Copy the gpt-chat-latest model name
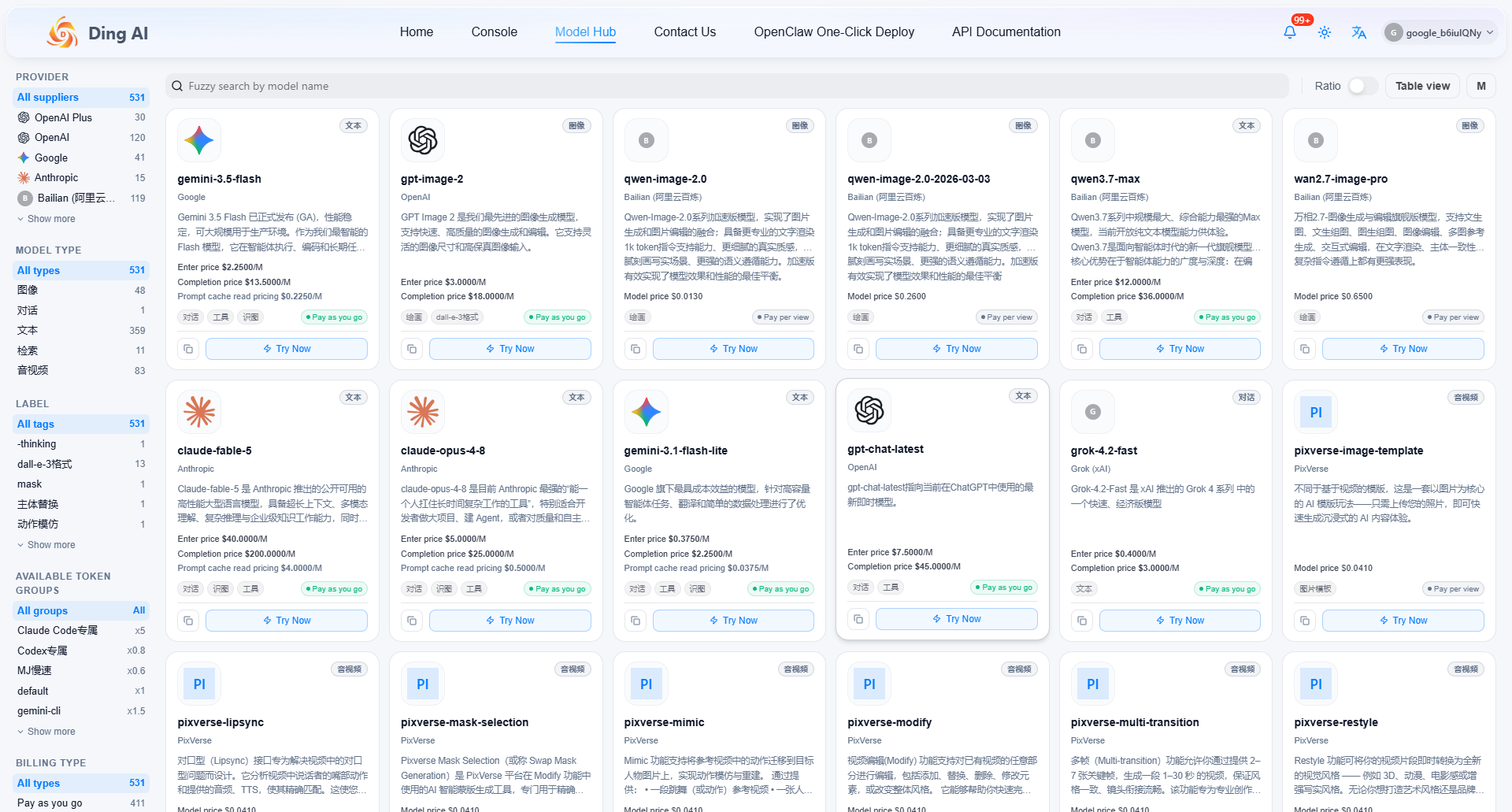Screen dimensions: 1512x812 (858, 619)
